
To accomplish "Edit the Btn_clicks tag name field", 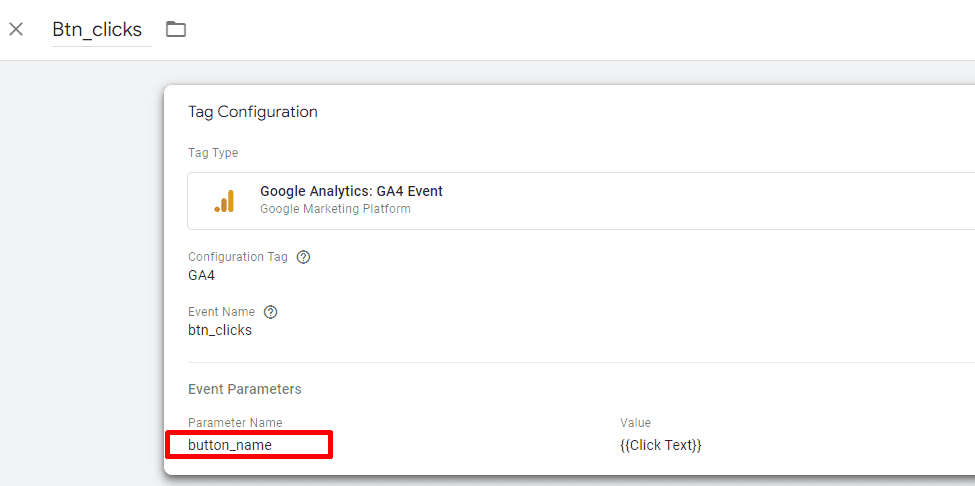I will 102,29.
